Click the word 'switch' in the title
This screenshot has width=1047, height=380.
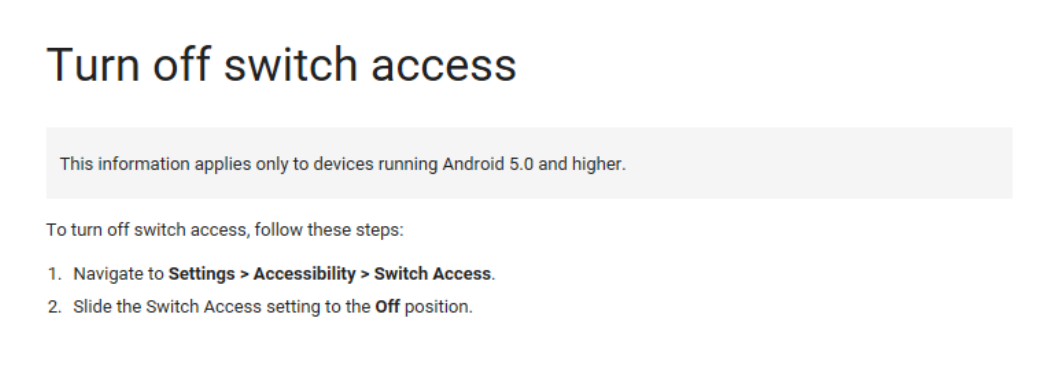(x=290, y=65)
